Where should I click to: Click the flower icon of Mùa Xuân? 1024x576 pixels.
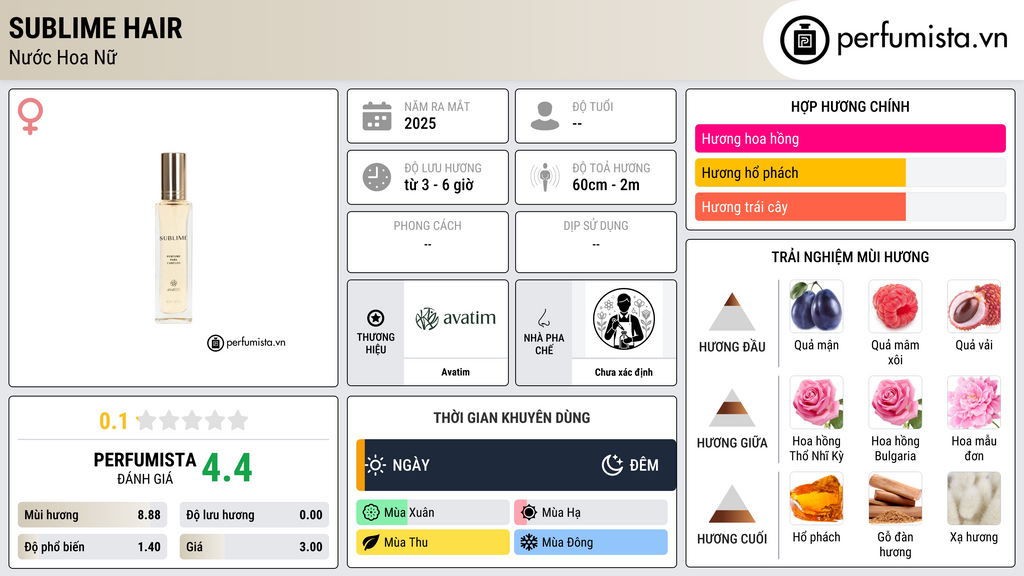pyautogui.click(x=370, y=513)
